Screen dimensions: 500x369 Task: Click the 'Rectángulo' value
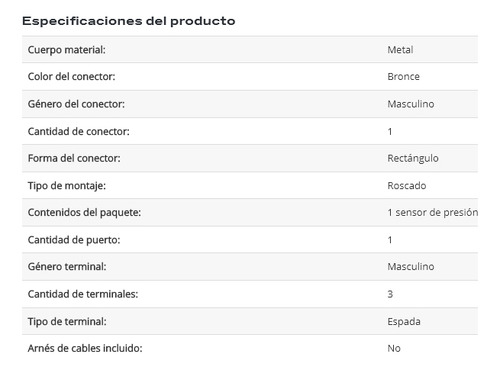pyautogui.click(x=413, y=158)
